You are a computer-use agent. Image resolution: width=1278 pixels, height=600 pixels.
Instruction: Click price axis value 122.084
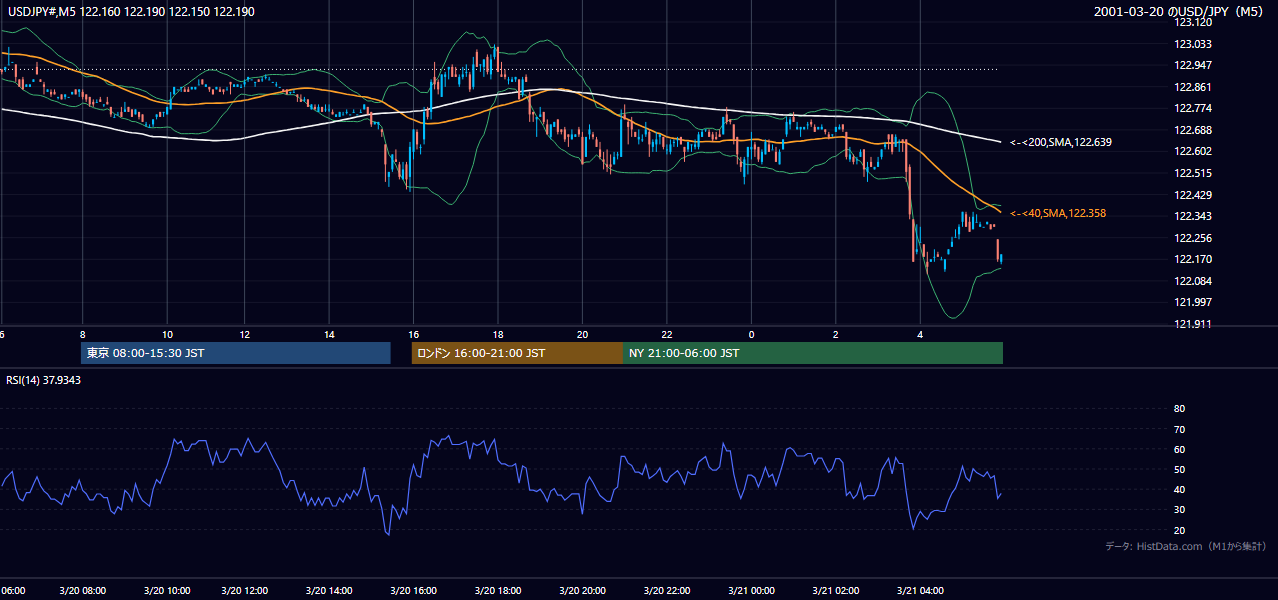pos(1192,281)
